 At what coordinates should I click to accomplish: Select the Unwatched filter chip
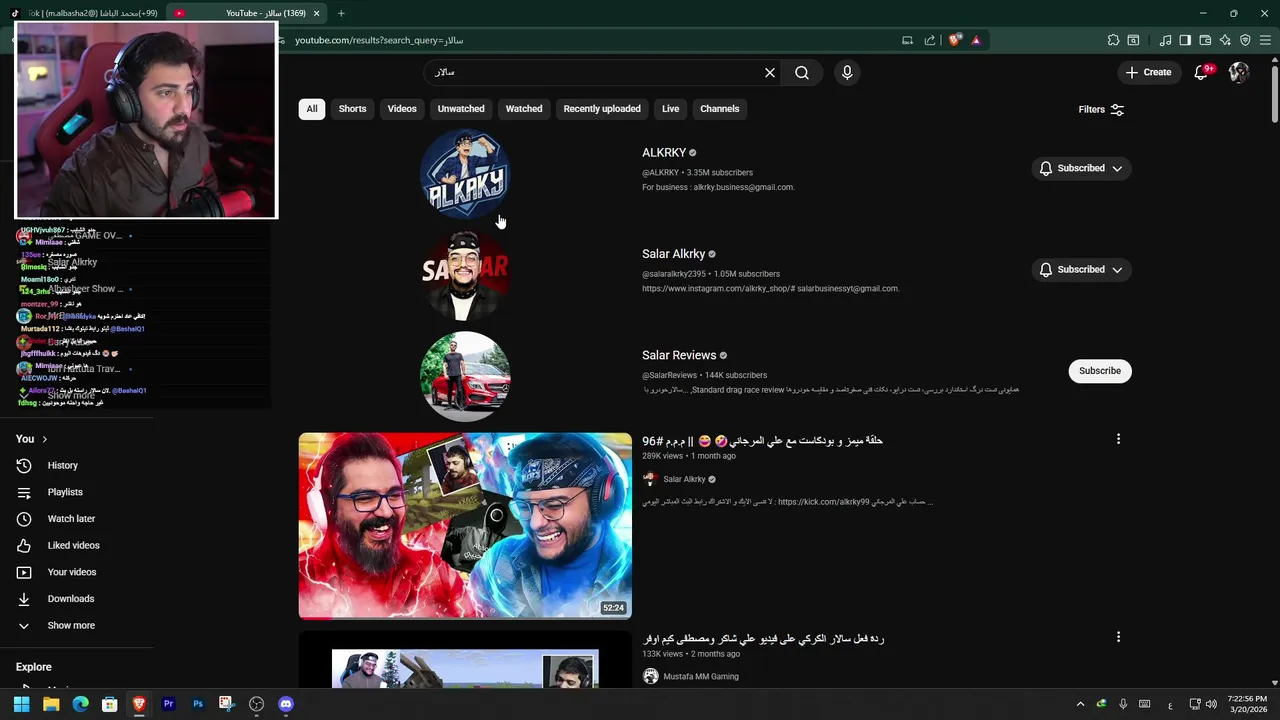[x=461, y=109]
